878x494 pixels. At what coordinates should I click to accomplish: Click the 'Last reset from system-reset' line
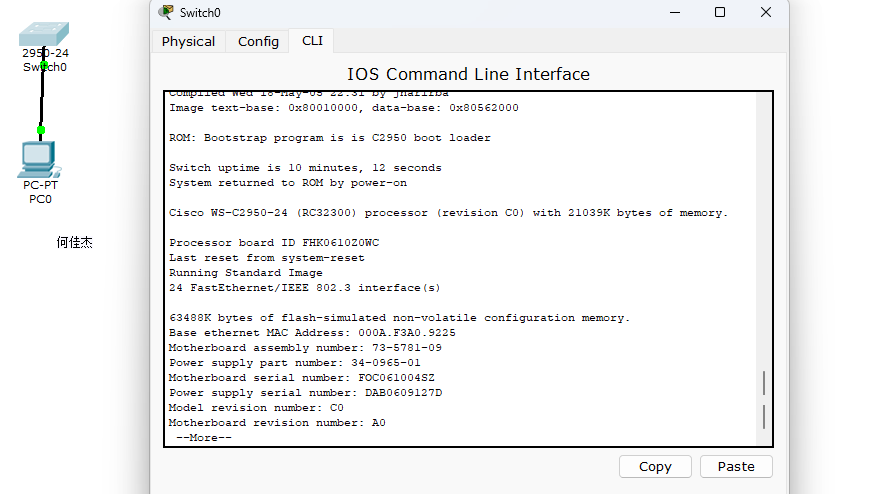pyautogui.click(x=267, y=258)
